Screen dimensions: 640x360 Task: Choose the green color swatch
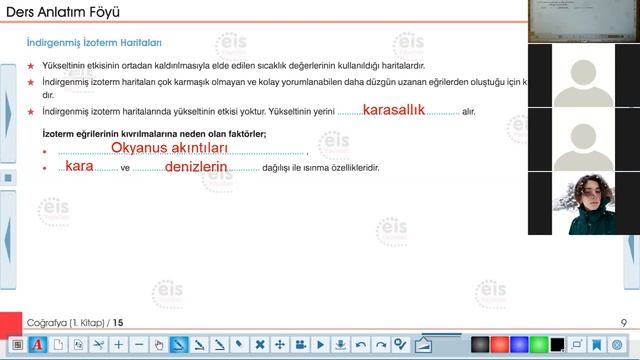pyautogui.click(x=539, y=345)
